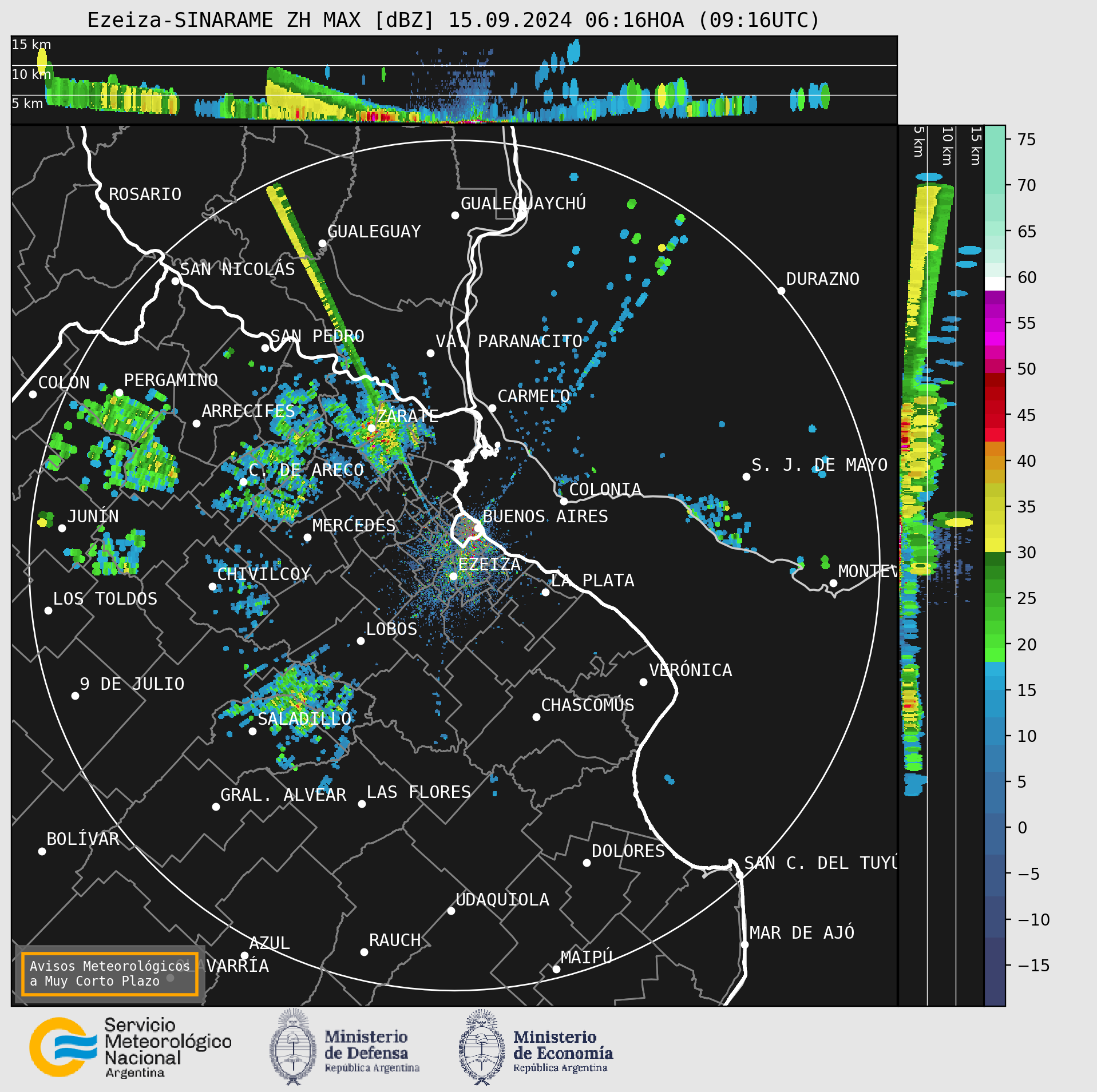This screenshot has height=1092, width=1097.
Task: Click the red 45 dBZ color band
Action: (995, 421)
